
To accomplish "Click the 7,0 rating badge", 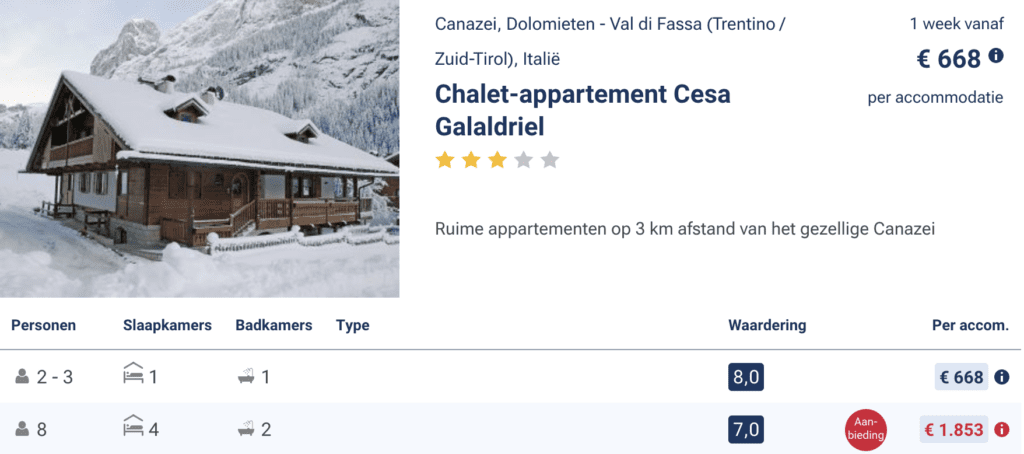I will coord(747,430).
